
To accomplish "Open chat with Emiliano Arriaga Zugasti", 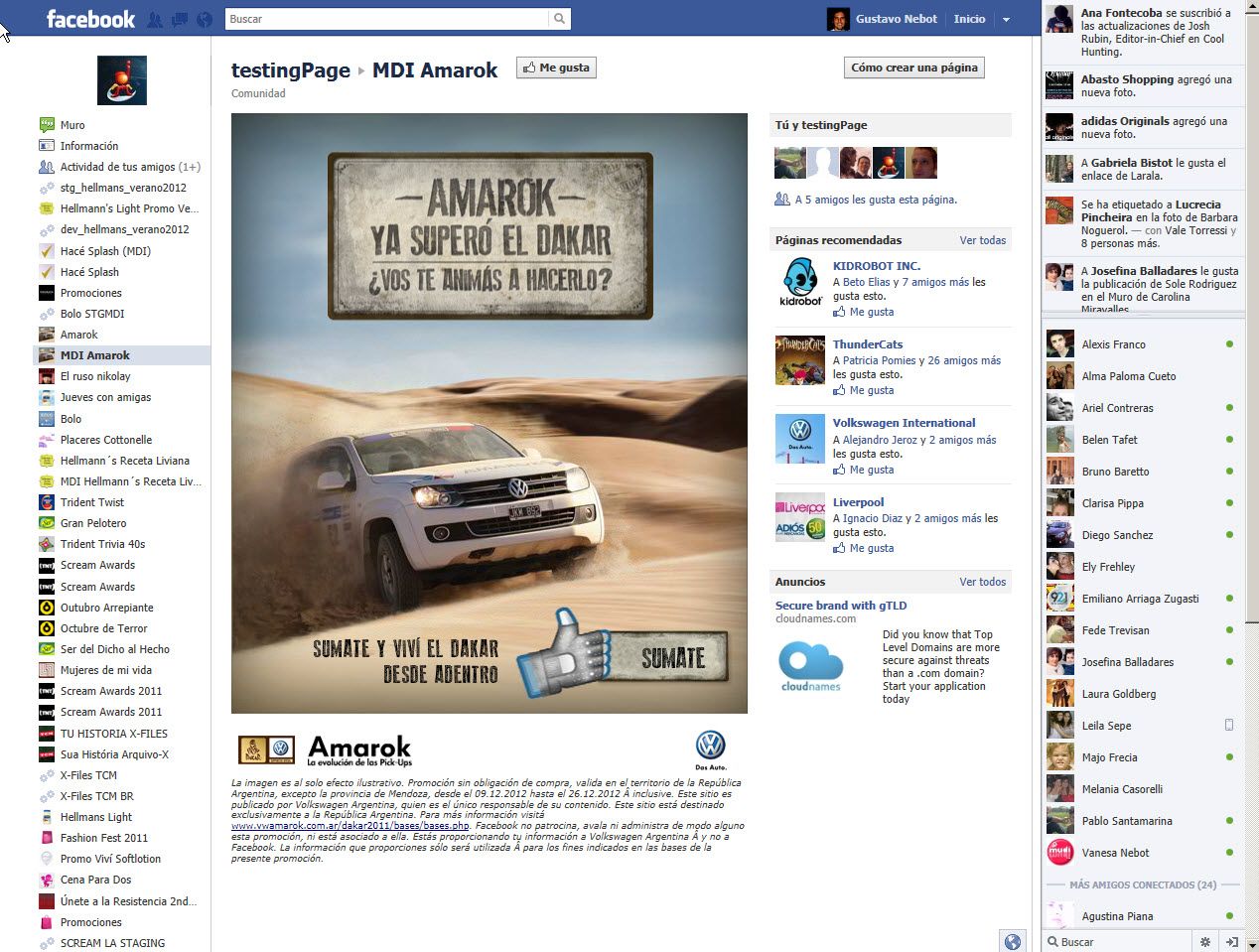I will [x=1142, y=599].
